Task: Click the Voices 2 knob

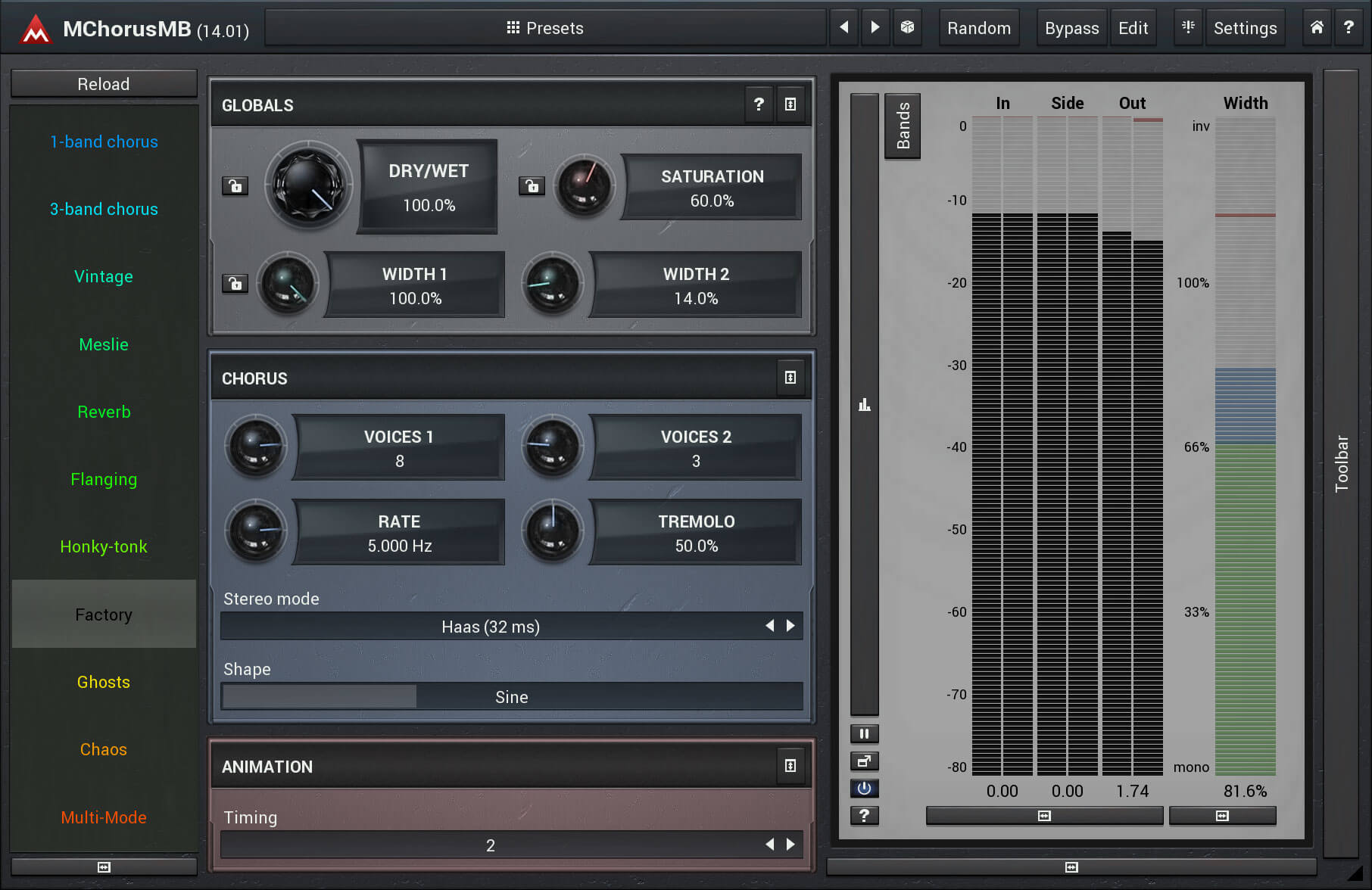Action: point(553,447)
